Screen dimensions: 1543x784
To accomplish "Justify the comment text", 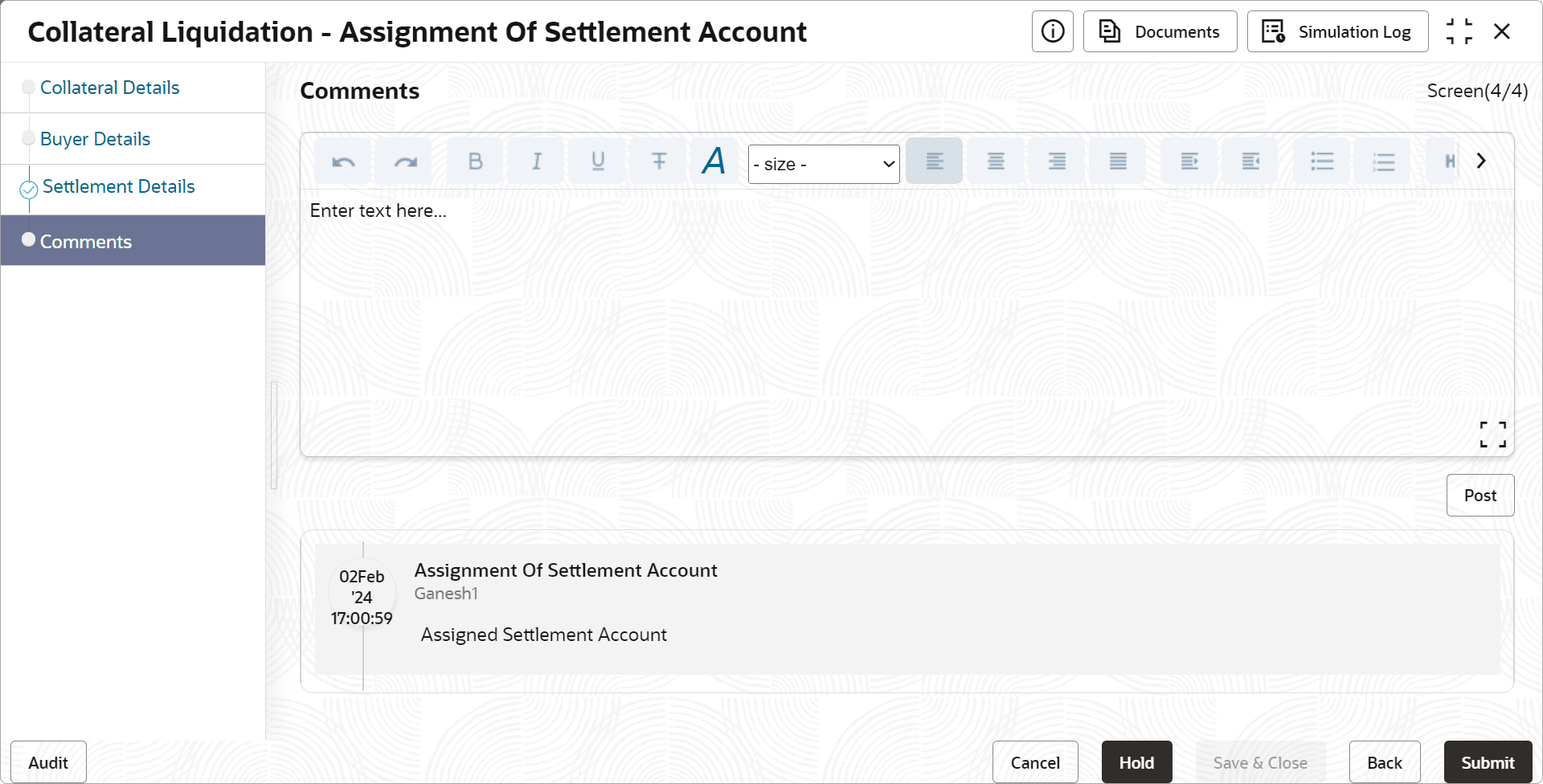I will [x=1118, y=161].
